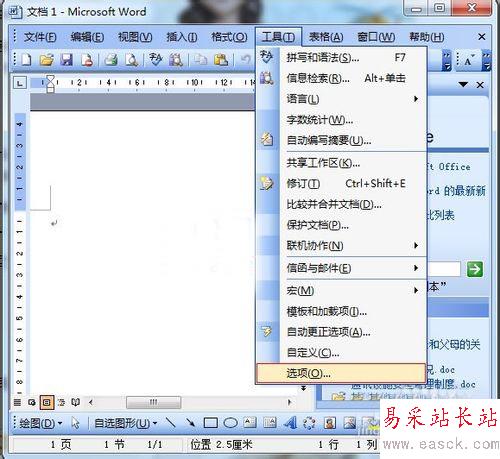Click the green go arrow in task pane

475,269
